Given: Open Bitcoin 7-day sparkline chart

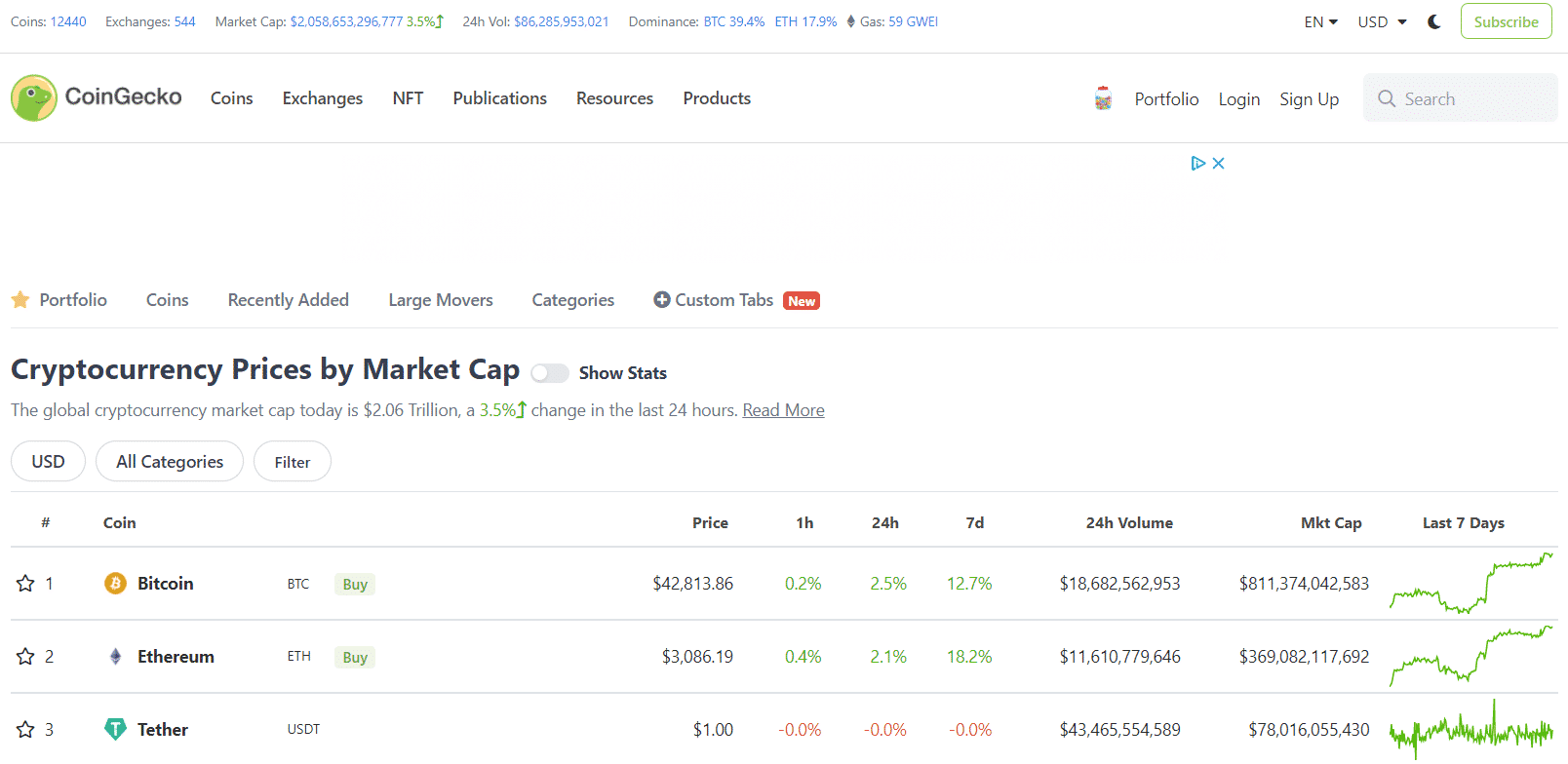Looking at the screenshot, I should tap(1471, 583).
